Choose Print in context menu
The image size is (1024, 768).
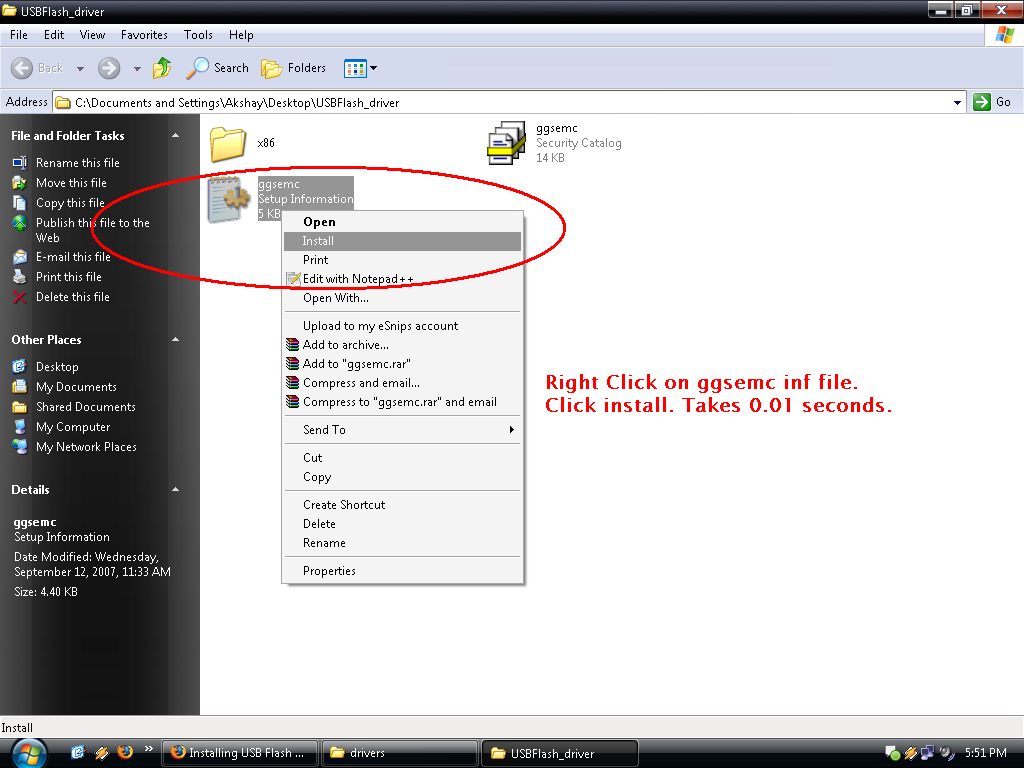coord(402,260)
